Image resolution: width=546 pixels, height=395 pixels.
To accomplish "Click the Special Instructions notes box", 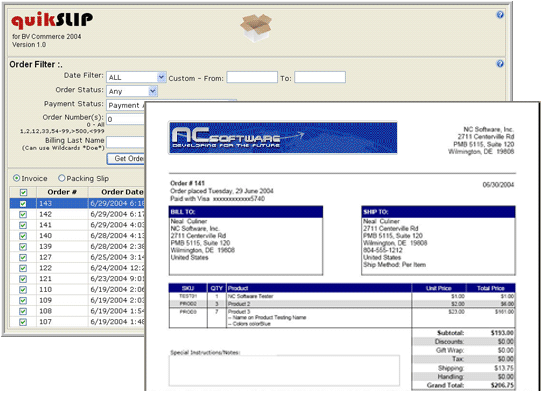I will 284,370.
